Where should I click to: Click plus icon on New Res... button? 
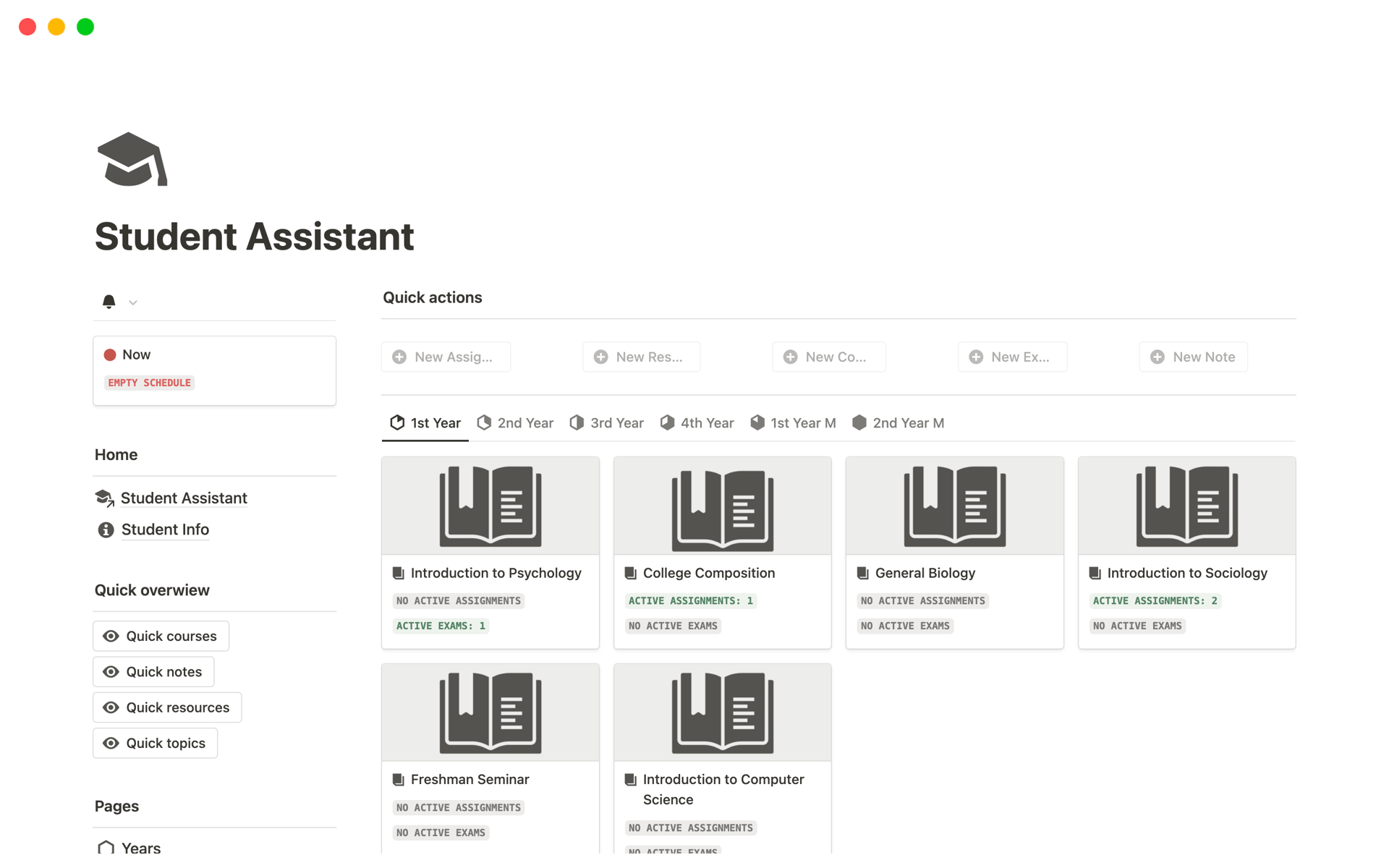[600, 357]
